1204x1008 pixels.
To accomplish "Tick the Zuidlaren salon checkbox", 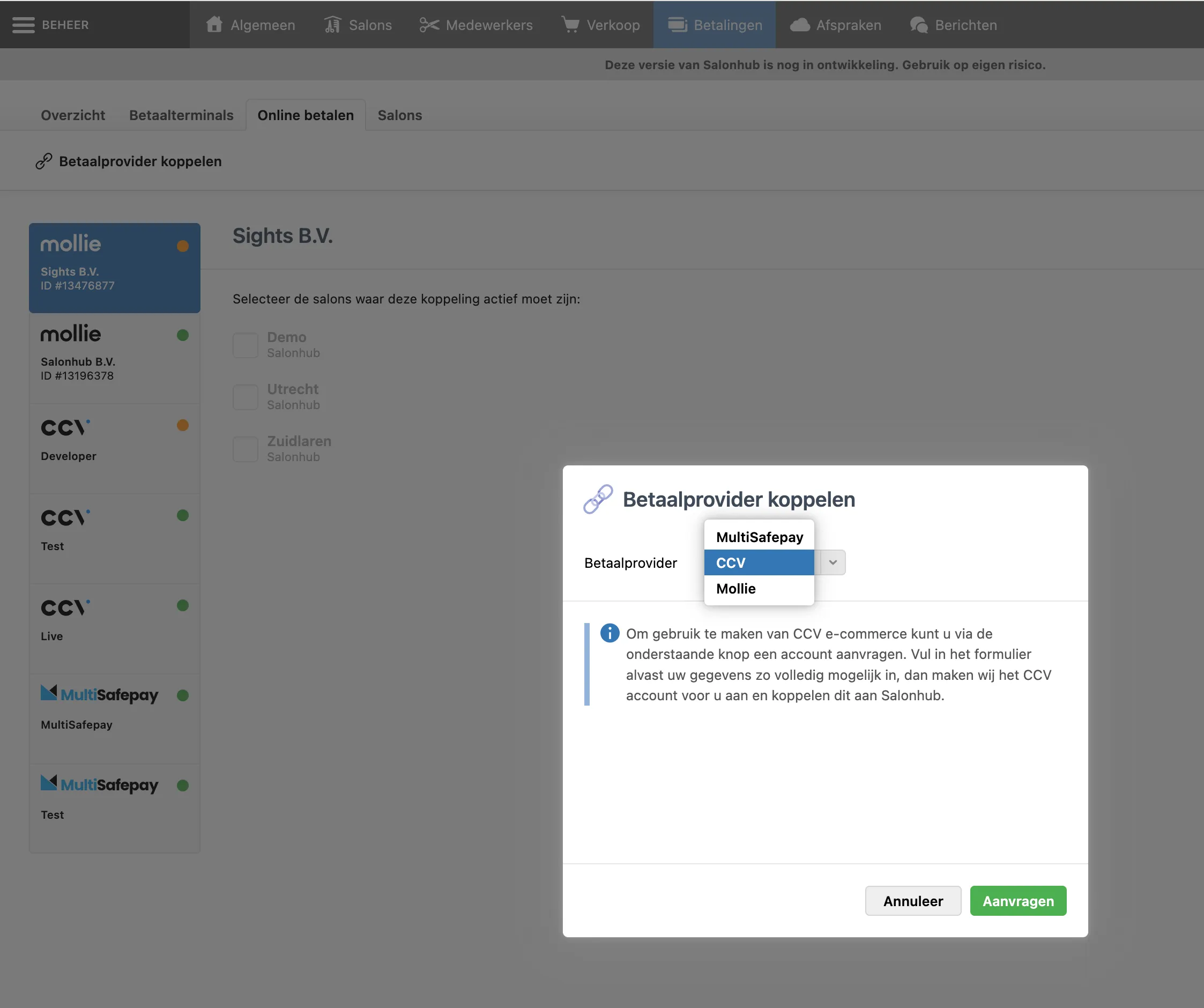I will click(x=246, y=449).
